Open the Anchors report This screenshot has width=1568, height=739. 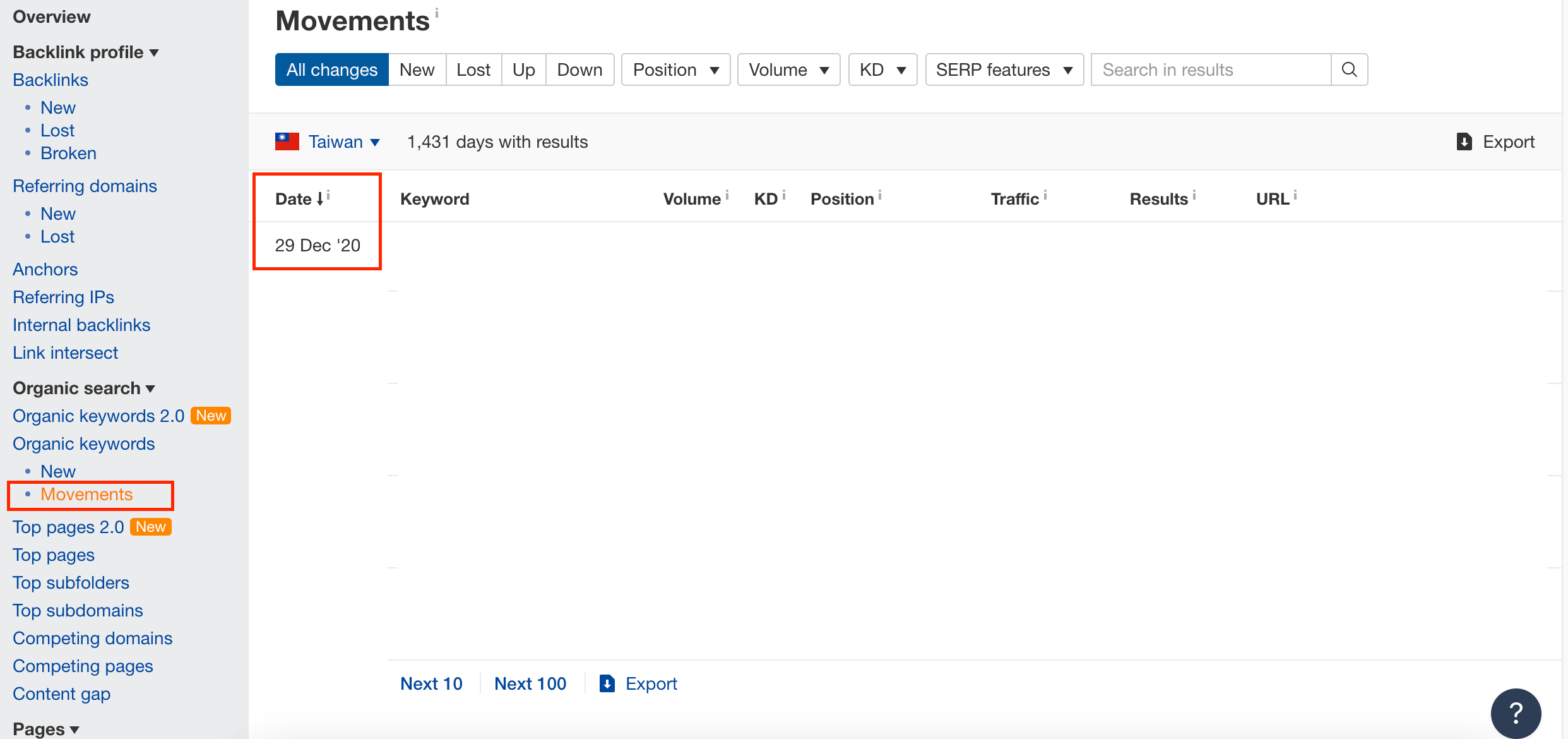[45, 269]
